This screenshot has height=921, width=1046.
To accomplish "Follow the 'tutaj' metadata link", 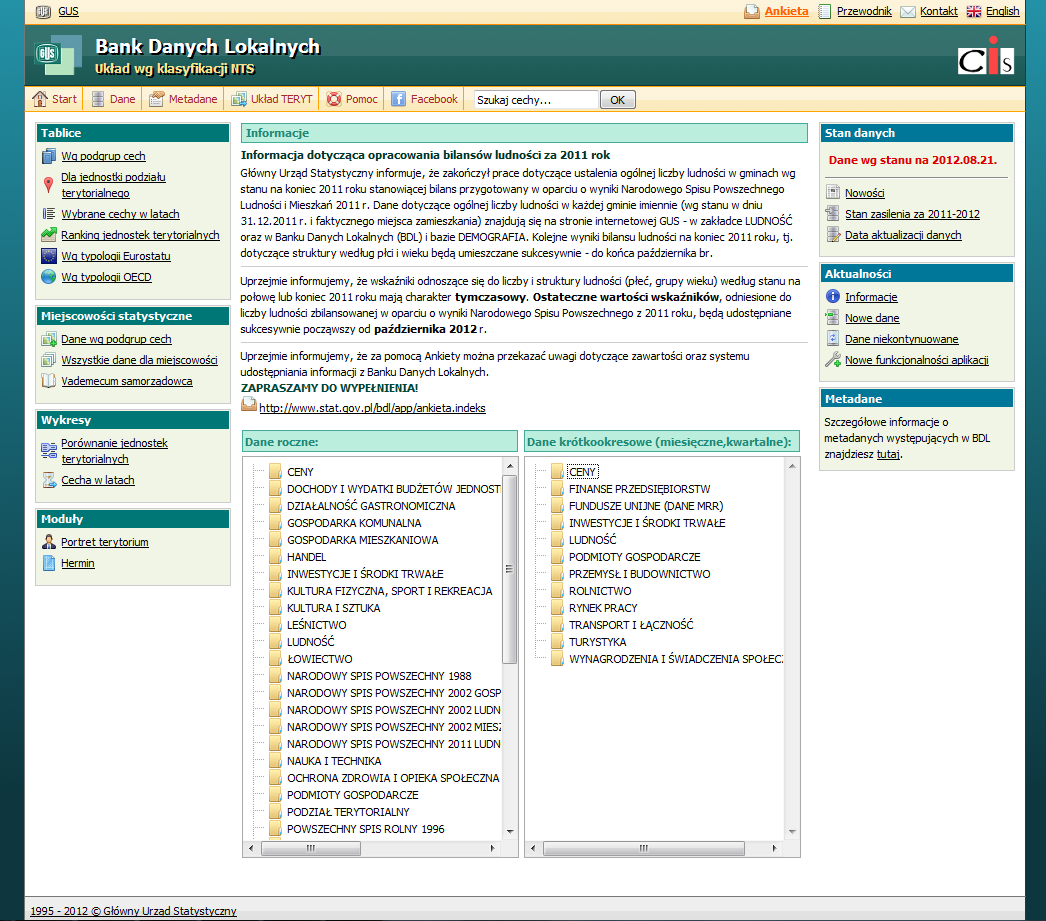I will pos(888,454).
